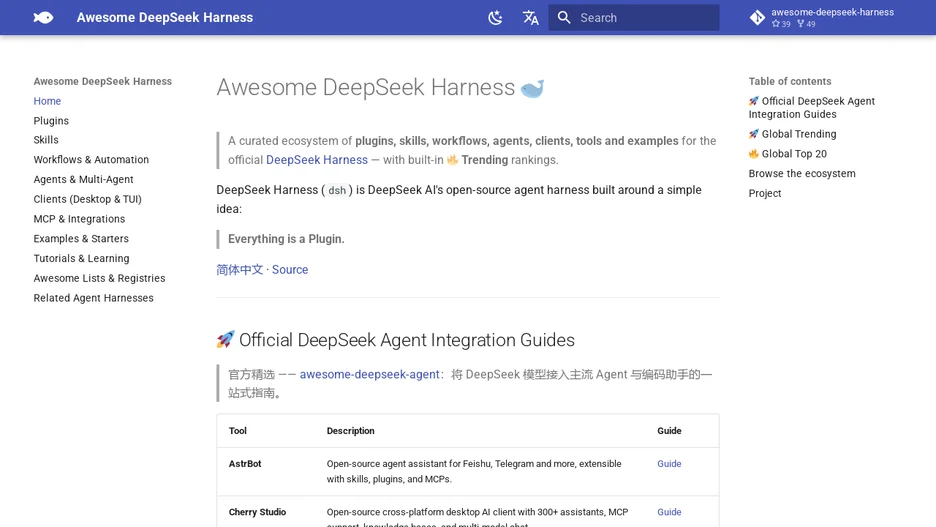Image resolution: width=936 pixels, height=527 pixels.
Task: Jump to Official DeepSeek Agent Integration Guides in contents
Action: (x=812, y=107)
